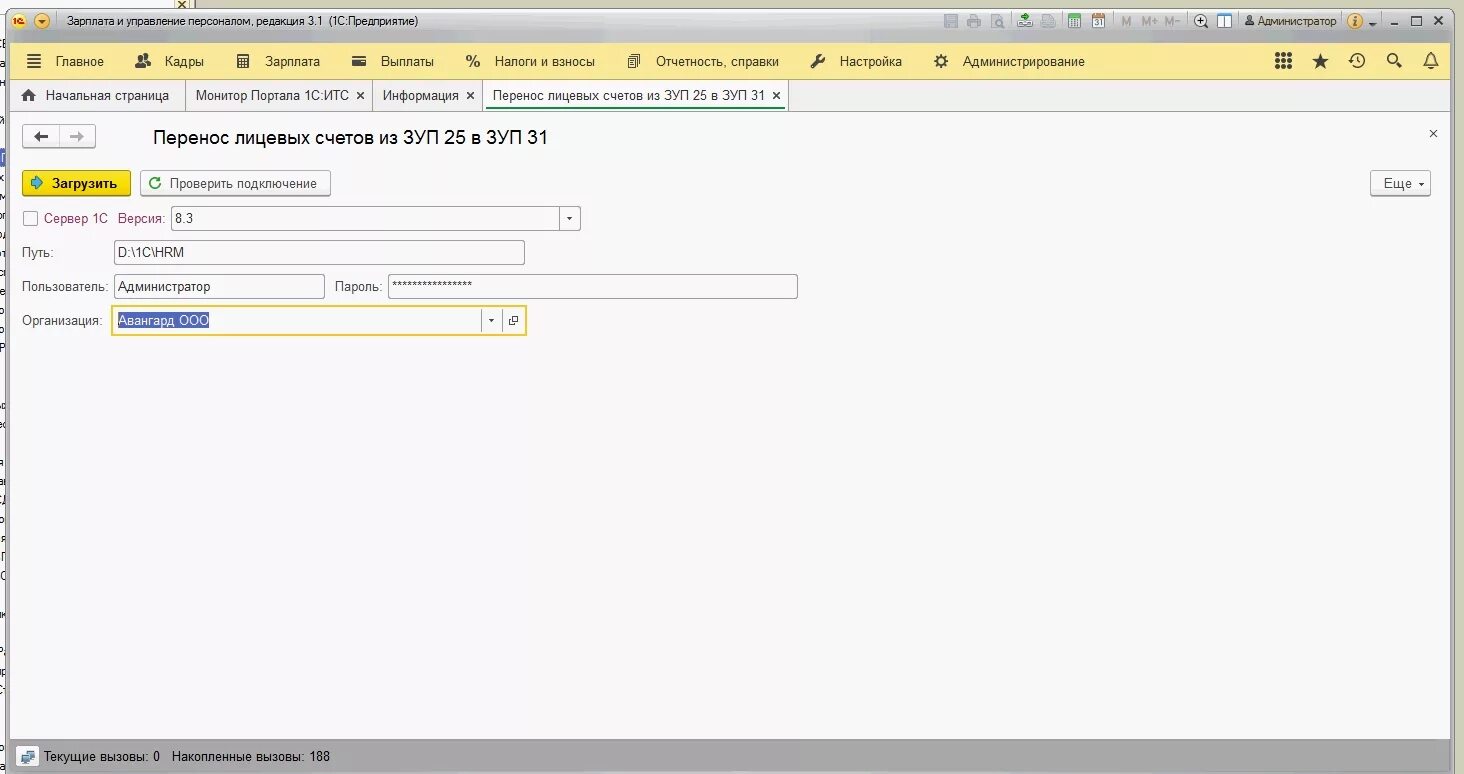Click the print preview icon

(997, 21)
